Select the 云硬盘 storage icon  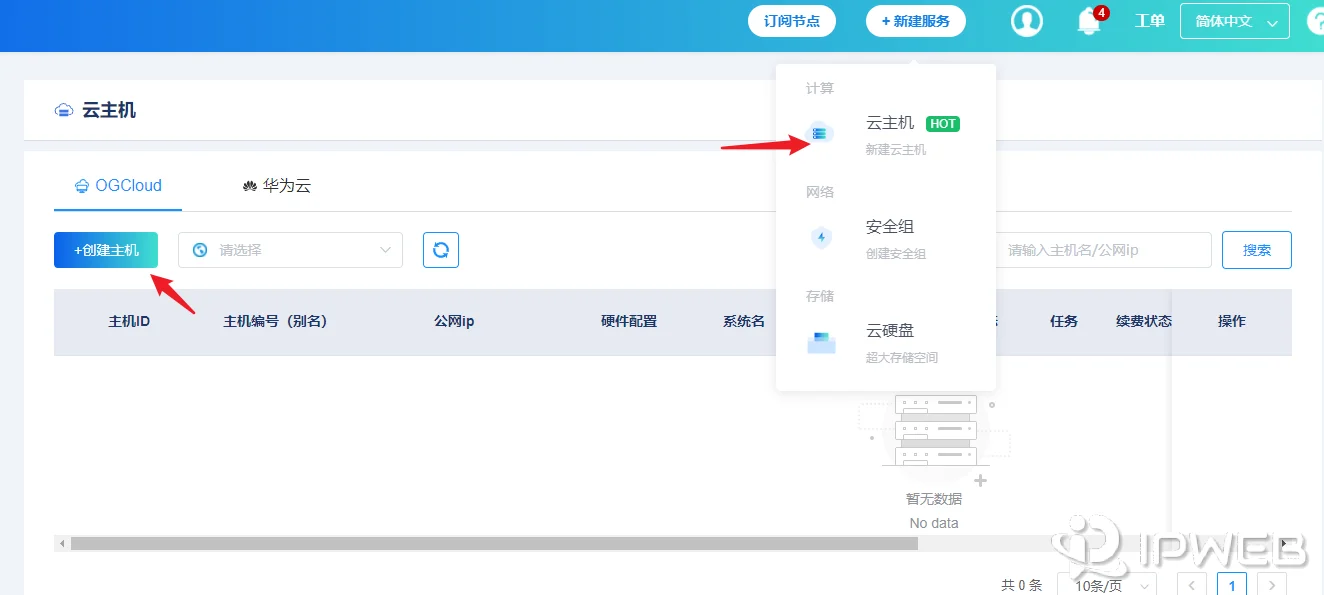point(820,341)
